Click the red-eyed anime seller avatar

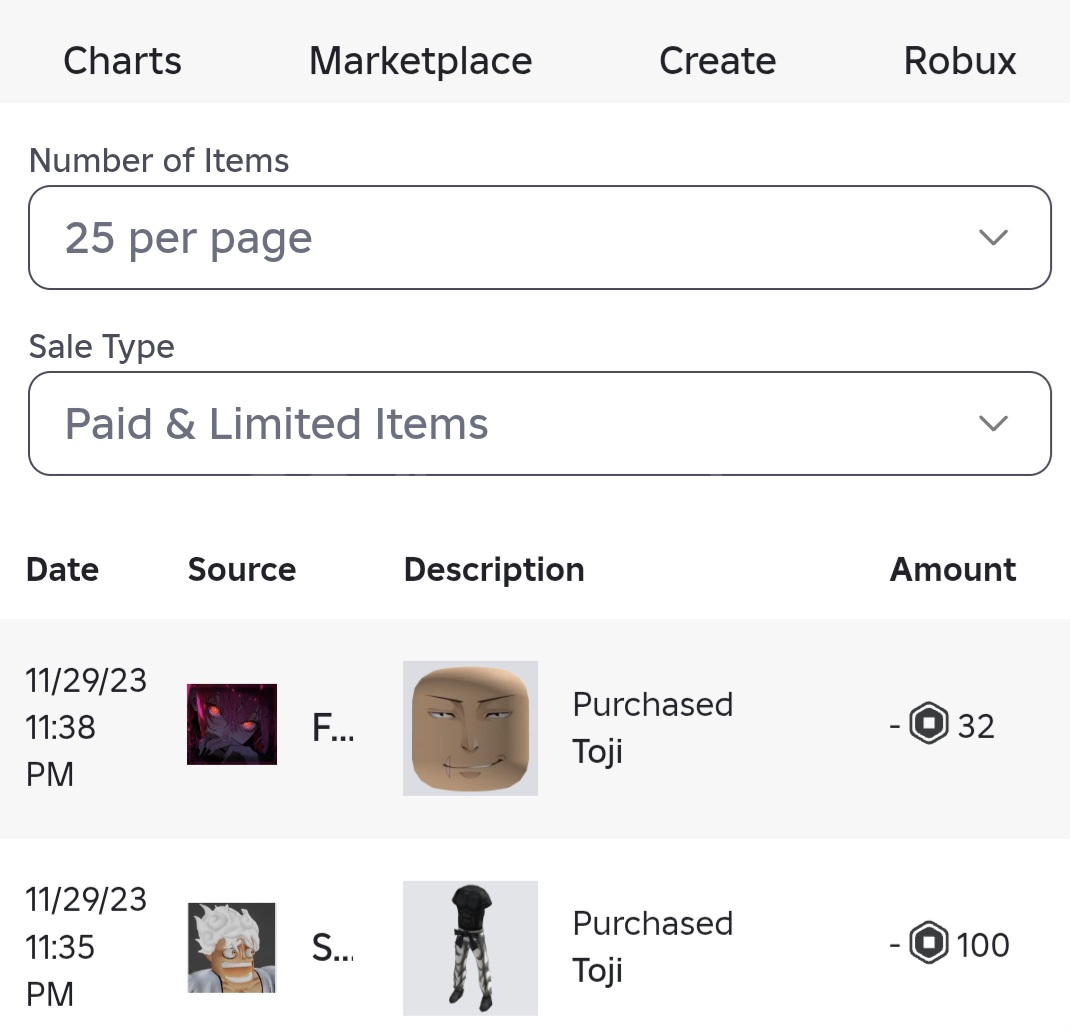click(x=232, y=725)
